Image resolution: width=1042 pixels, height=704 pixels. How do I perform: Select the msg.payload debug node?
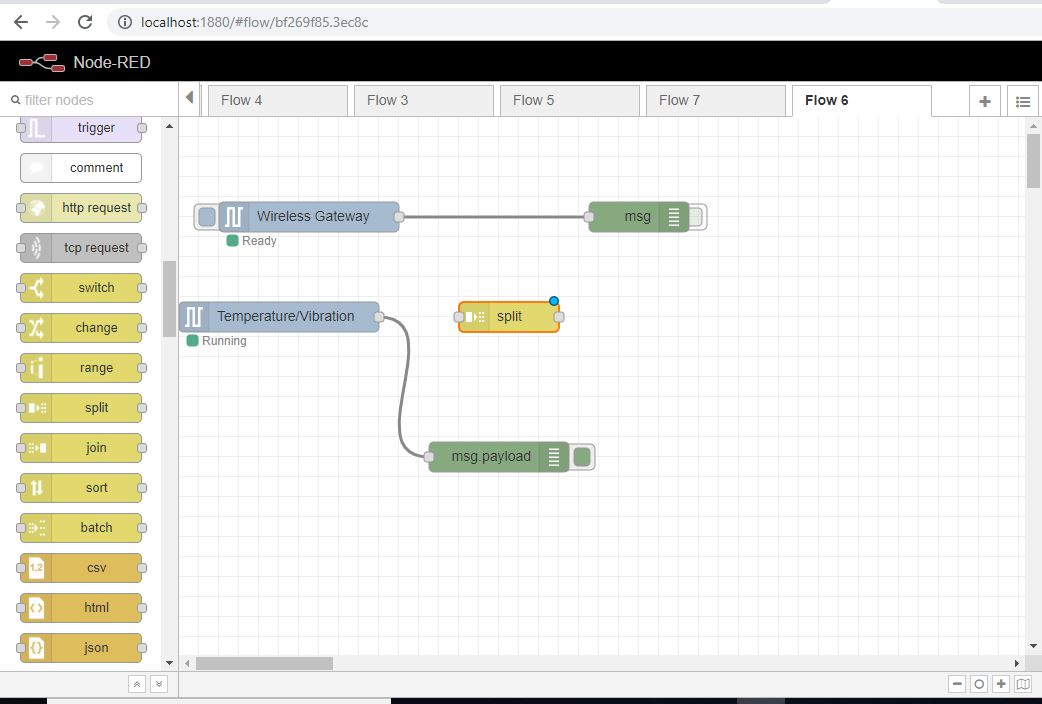point(498,457)
